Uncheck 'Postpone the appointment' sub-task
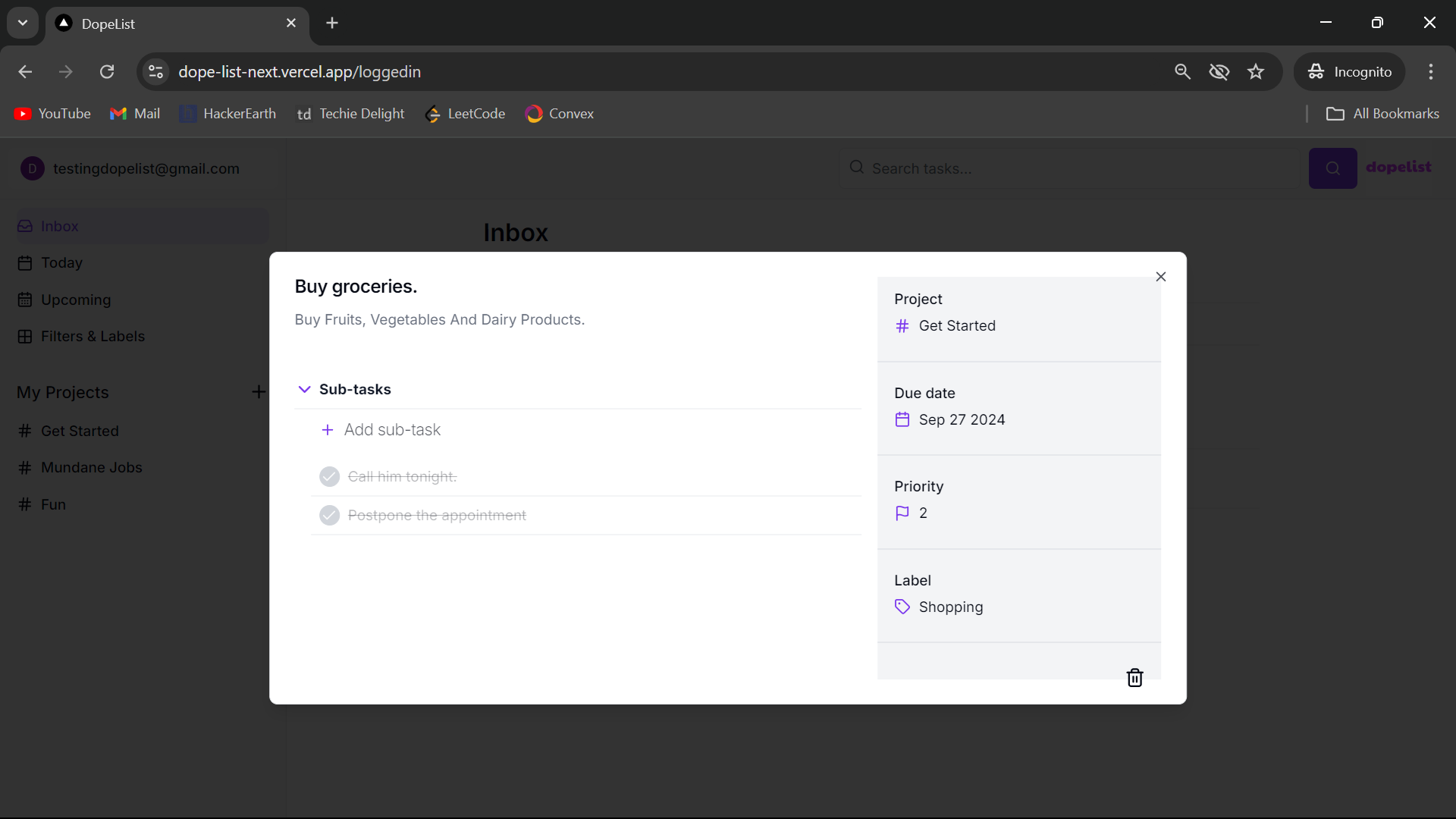1456x819 pixels. click(x=329, y=516)
